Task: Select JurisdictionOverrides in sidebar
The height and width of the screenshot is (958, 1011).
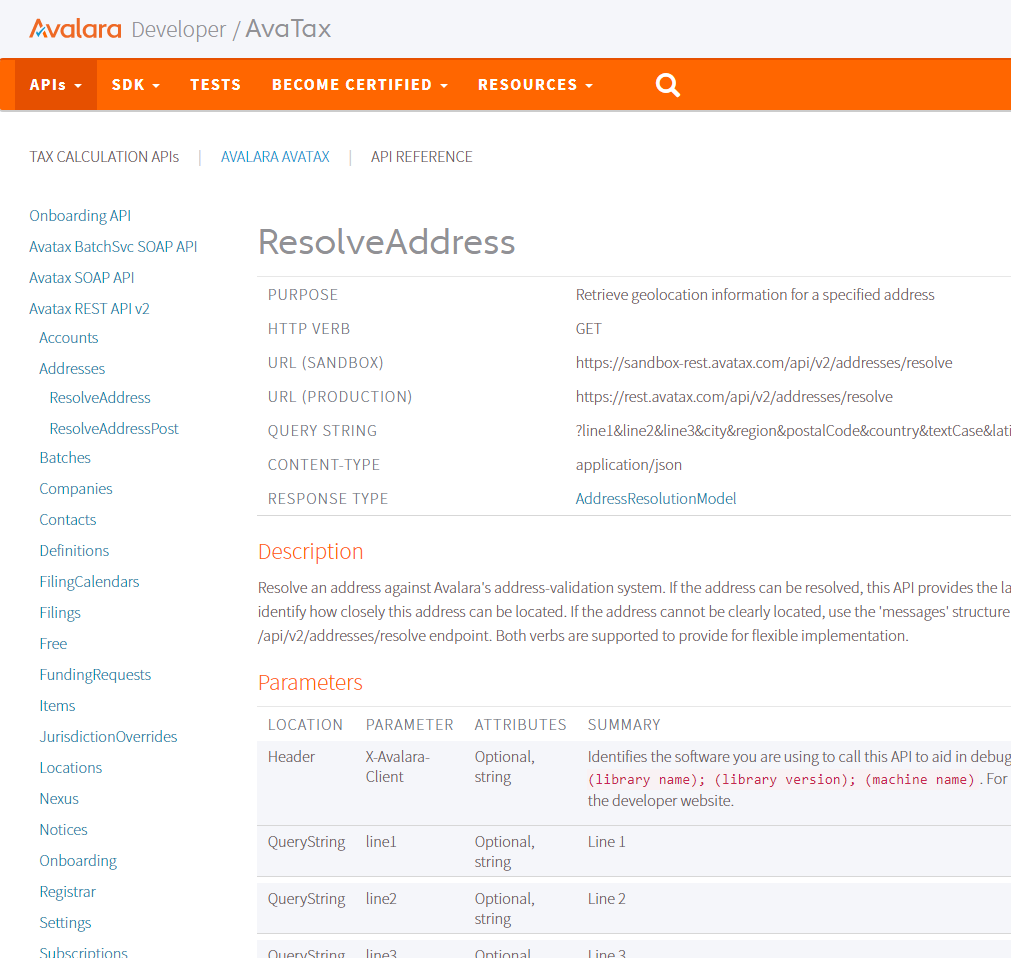Action: (108, 737)
